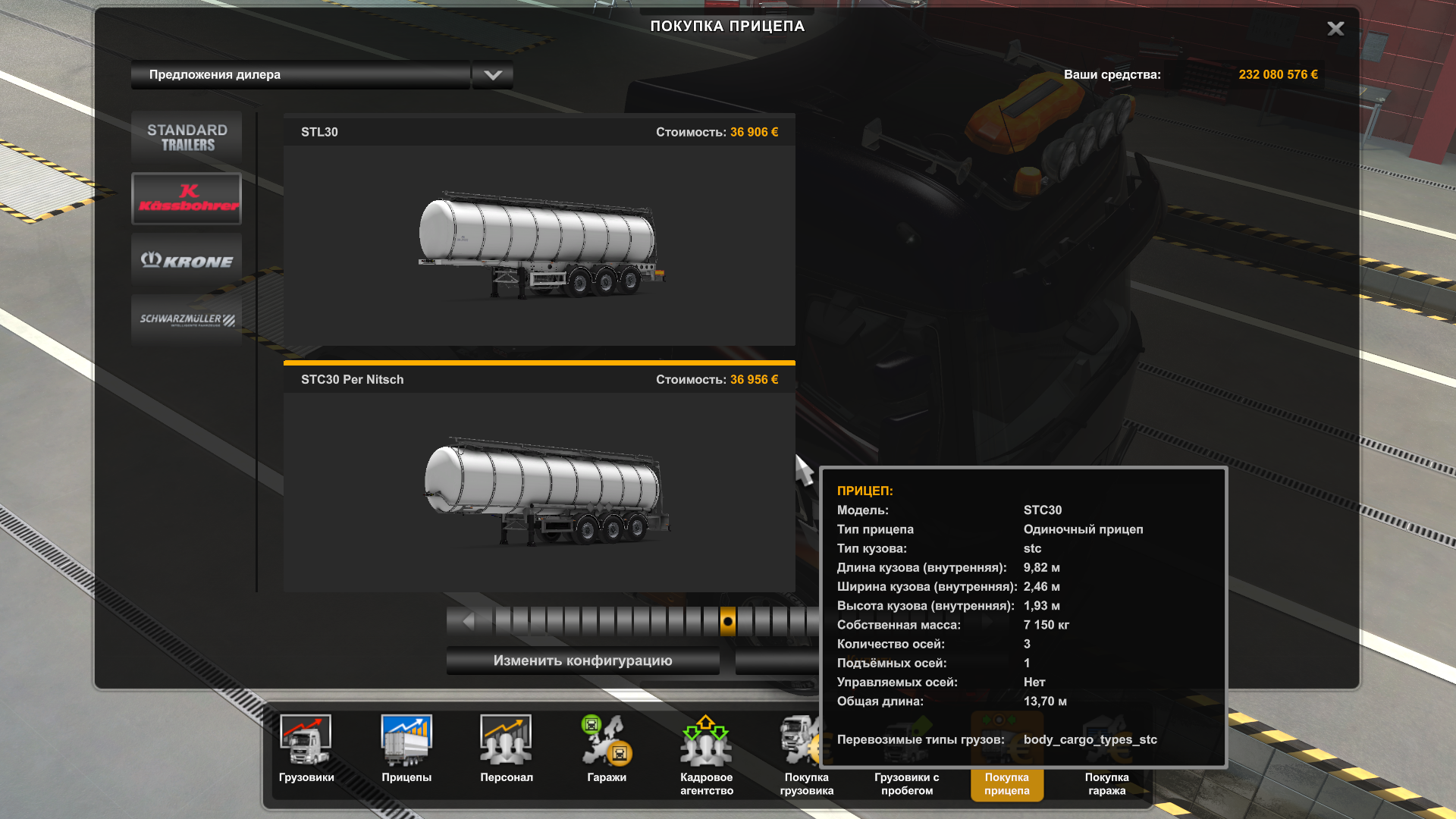Select Standard Trailers brand

coord(187,137)
